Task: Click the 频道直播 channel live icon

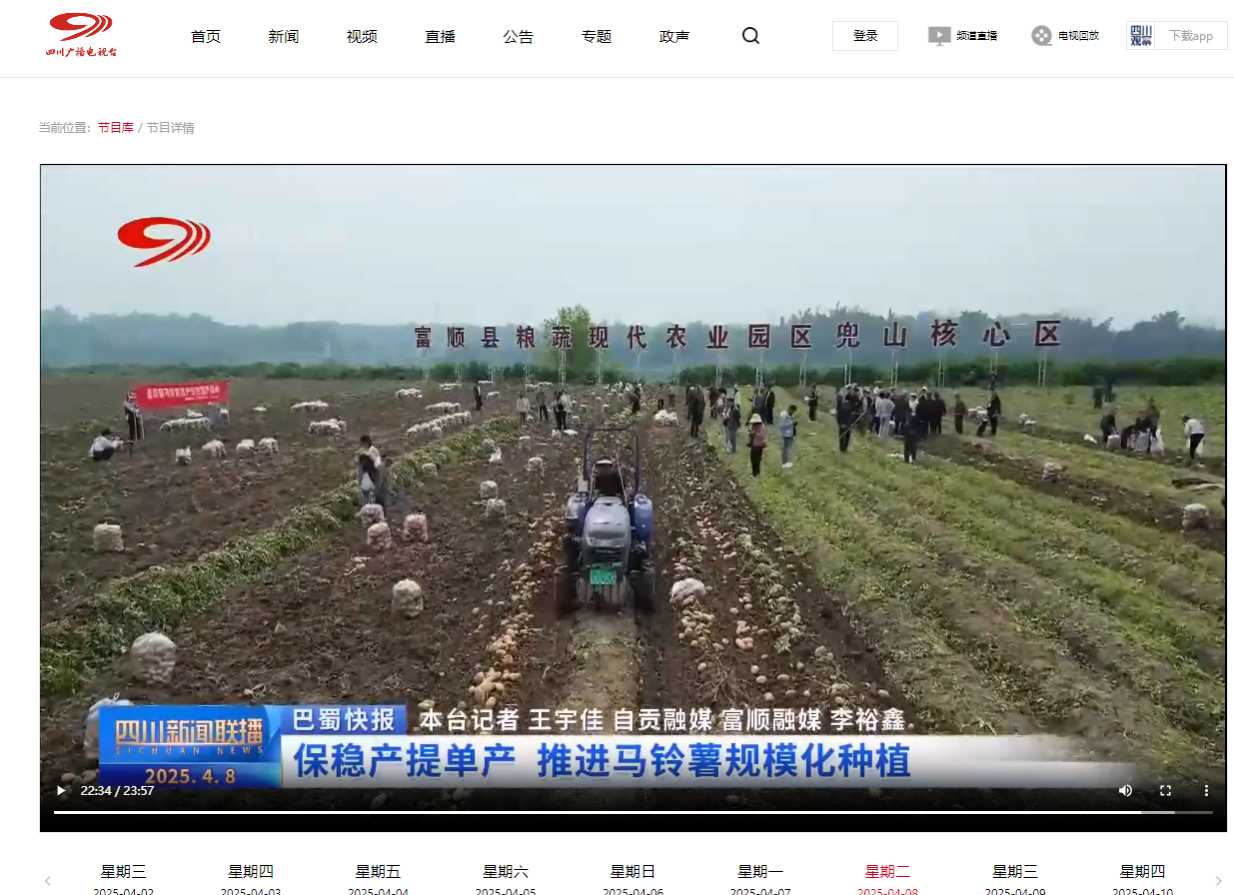Action: [939, 36]
